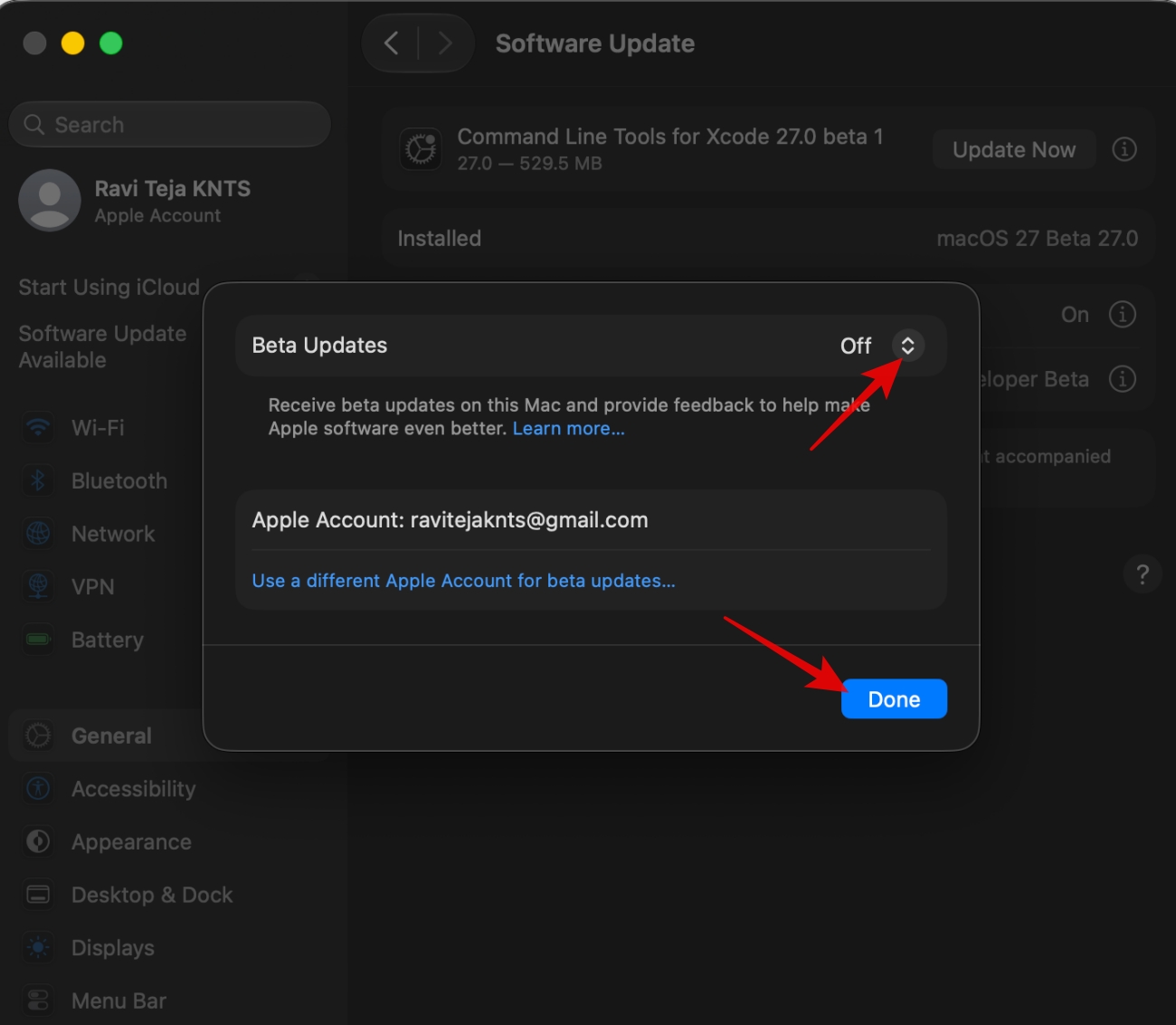The image size is (1176, 1025).
Task: Click the search magnifier icon
Action: [x=34, y=125]
